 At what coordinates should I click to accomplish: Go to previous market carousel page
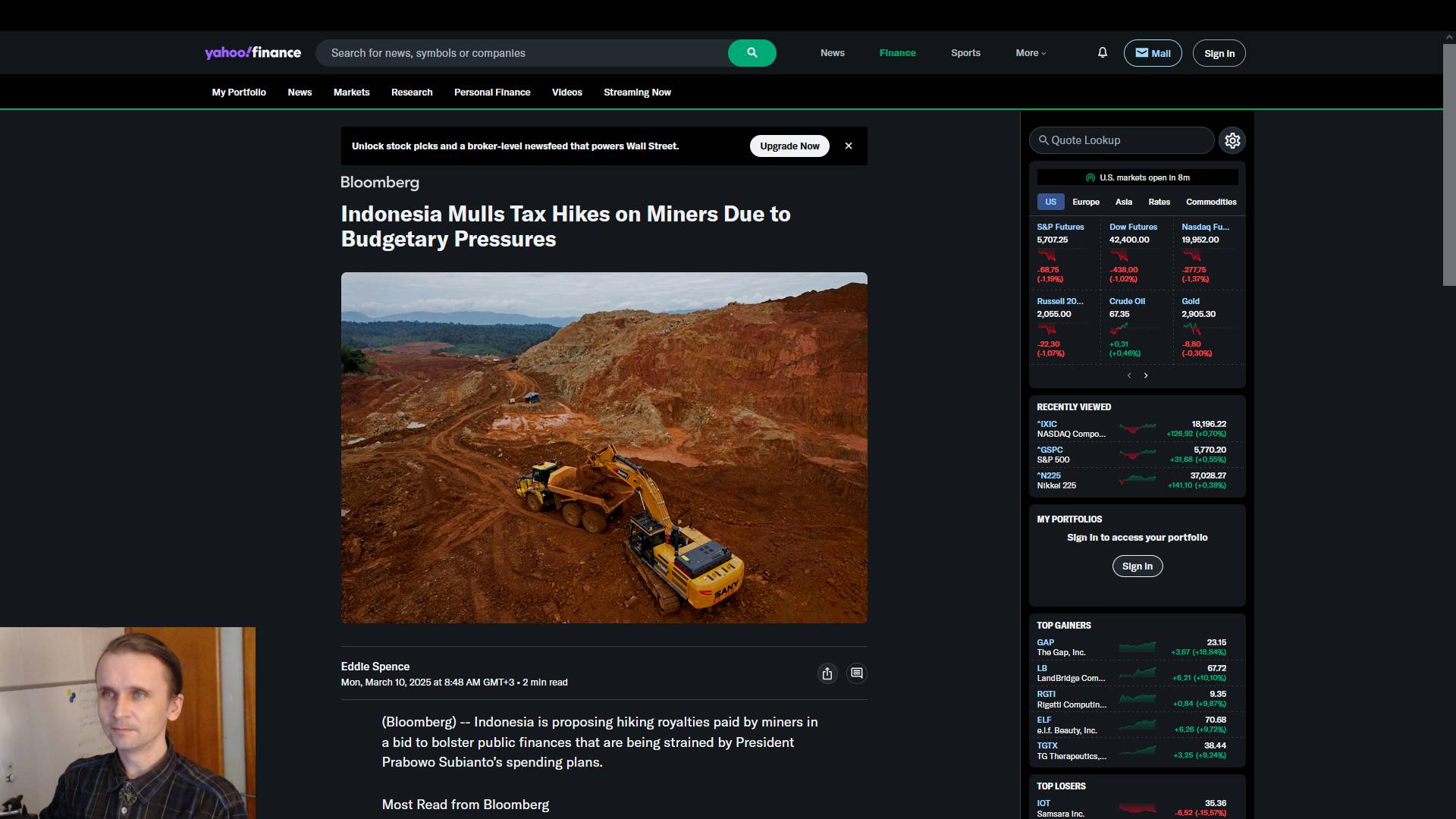(x=1129, y=375)
